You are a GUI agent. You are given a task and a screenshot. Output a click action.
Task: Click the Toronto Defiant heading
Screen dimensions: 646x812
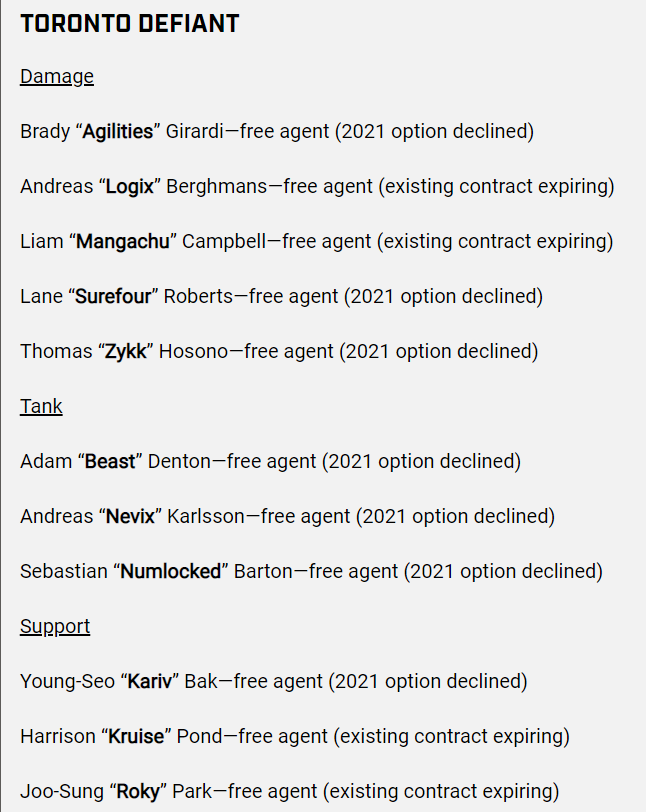[x=130, y=24]
